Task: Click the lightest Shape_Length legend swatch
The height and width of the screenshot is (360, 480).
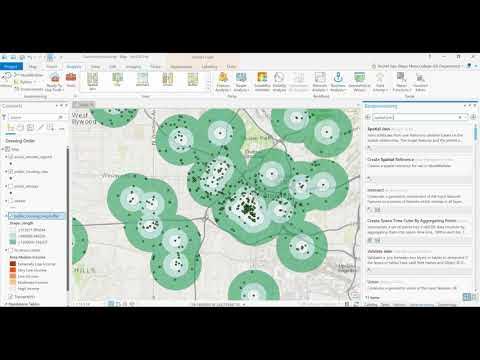Action: click(13, 230)
